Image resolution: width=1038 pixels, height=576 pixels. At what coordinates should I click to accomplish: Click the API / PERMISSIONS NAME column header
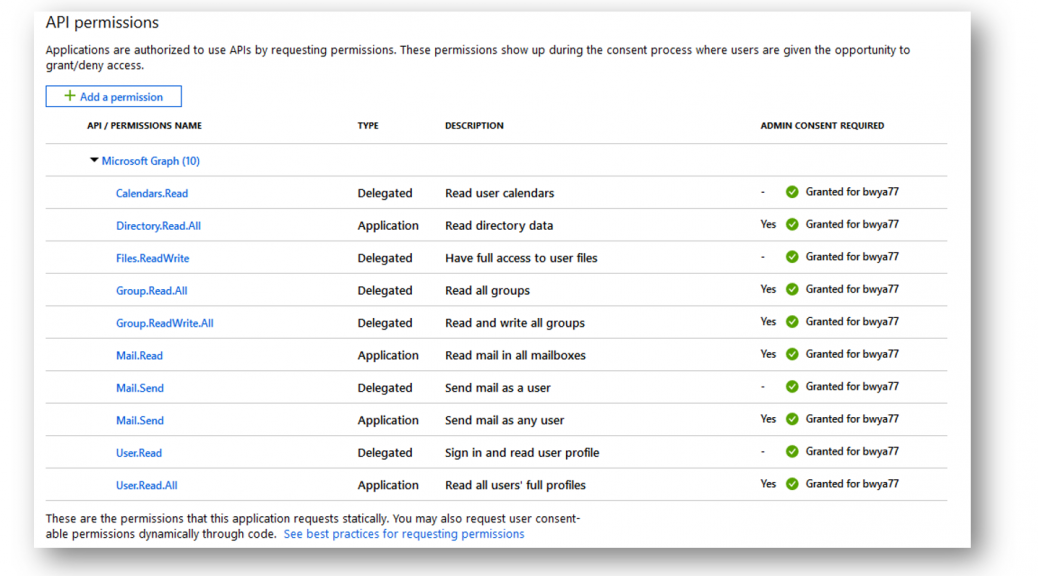pyautogui.click(x=144, y=125)
